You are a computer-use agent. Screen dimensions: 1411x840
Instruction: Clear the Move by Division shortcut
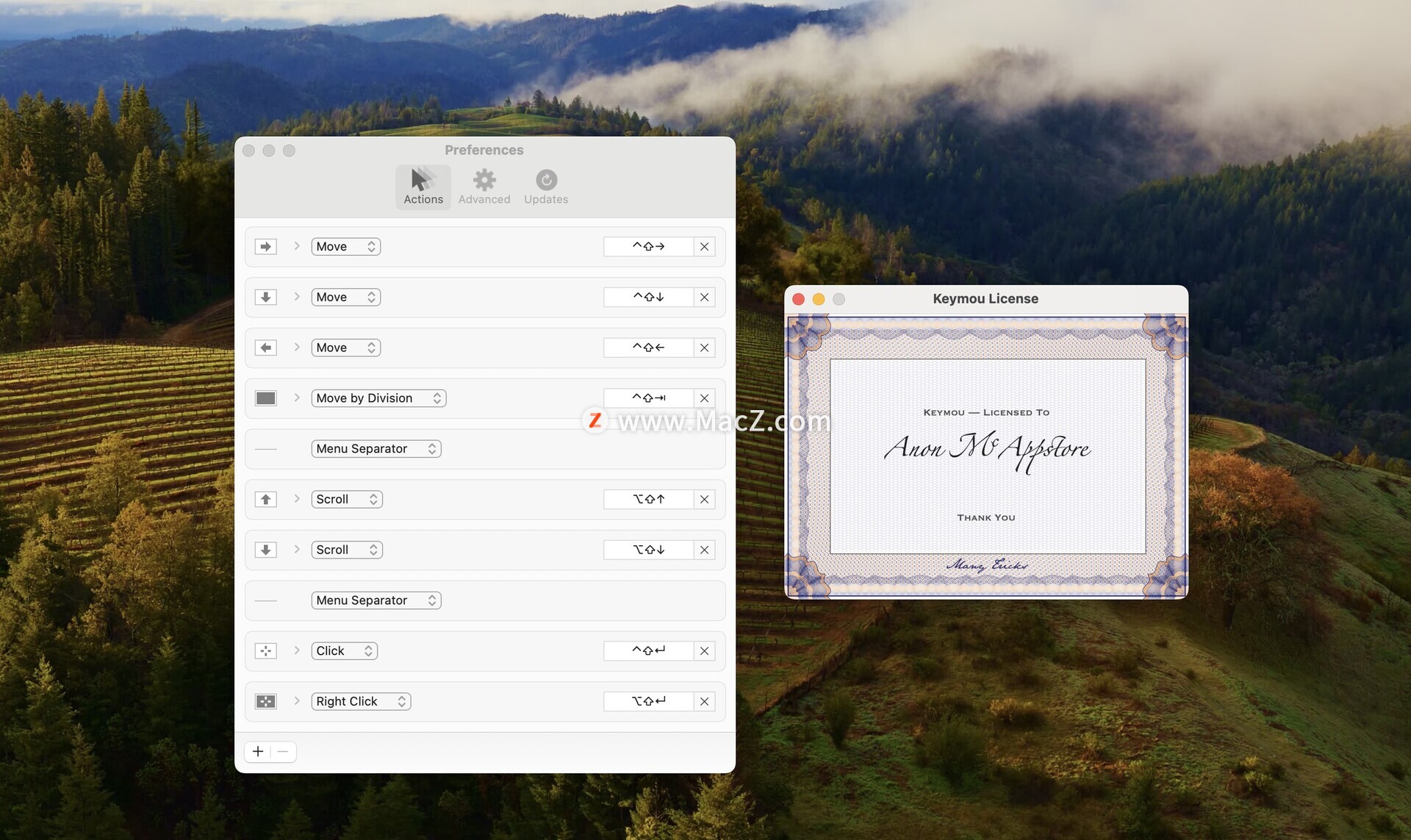tap(704, 398)
